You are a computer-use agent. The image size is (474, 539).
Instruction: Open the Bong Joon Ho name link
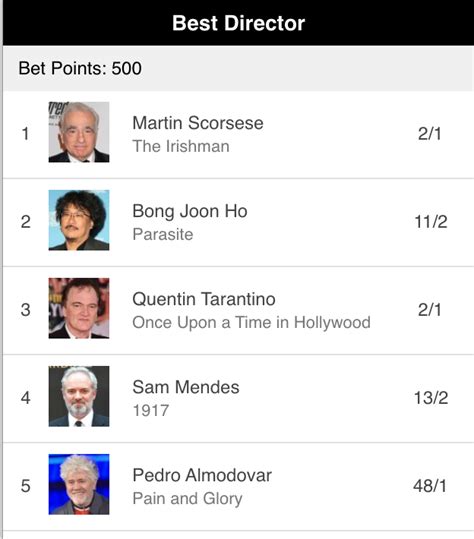(190, 211)
